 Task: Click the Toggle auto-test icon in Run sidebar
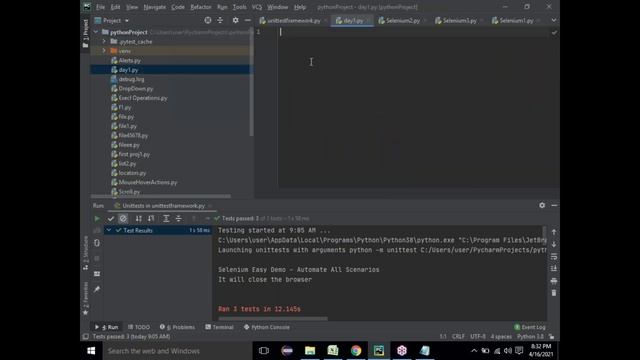coord(97,243)
